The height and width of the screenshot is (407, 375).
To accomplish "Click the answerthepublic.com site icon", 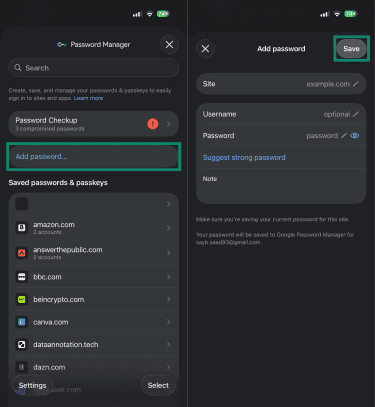I will click(x=22, y=253).
